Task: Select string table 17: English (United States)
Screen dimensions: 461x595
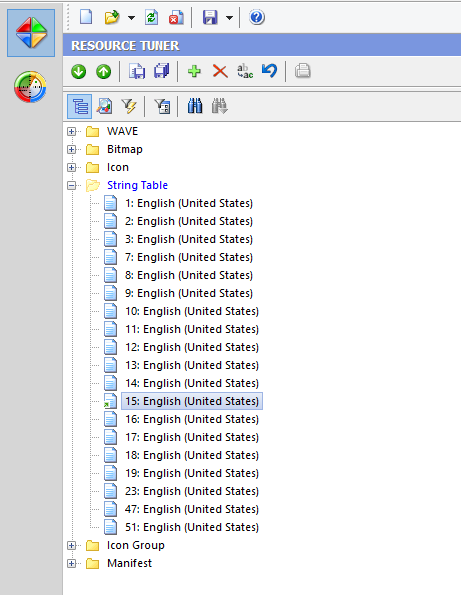Action: [x=192, y=437]
